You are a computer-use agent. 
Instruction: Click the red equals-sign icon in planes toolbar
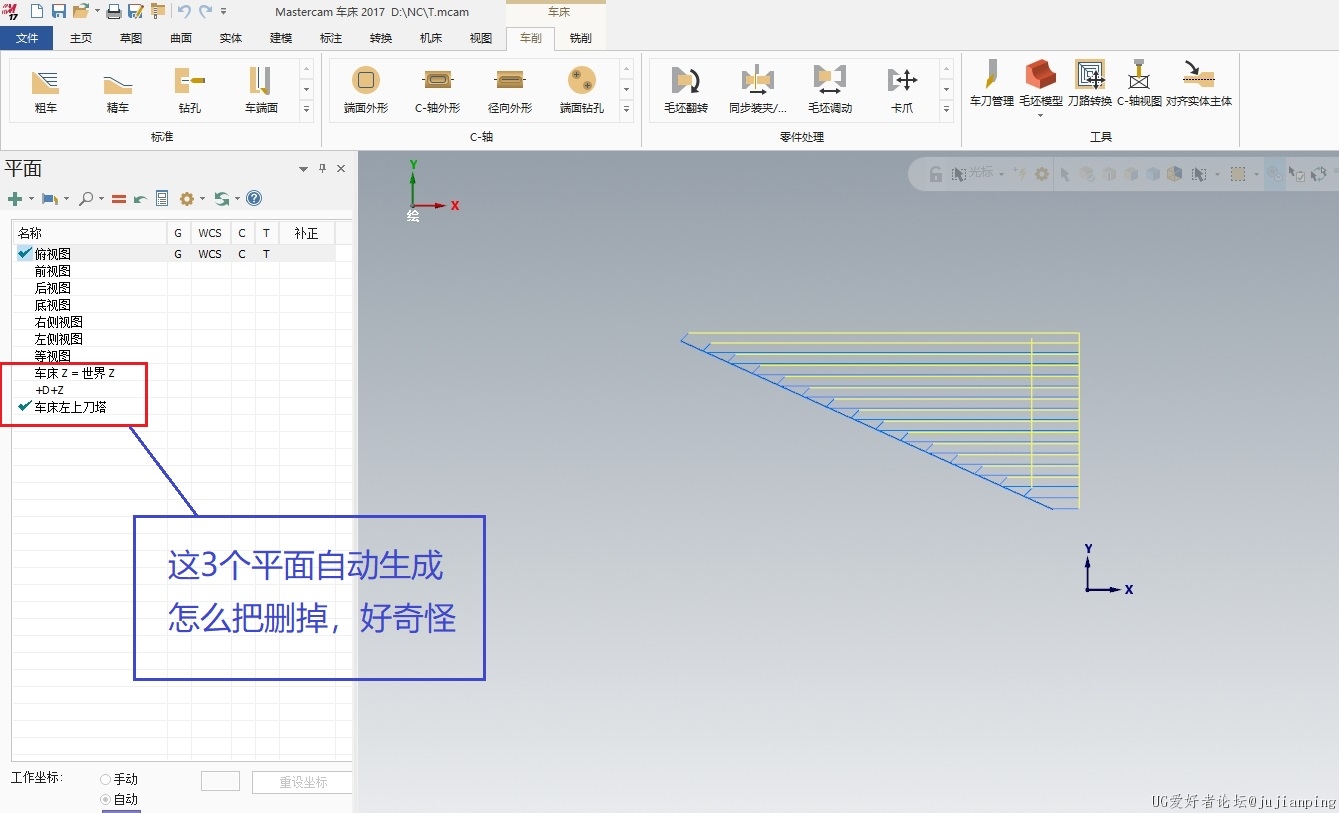click(119, 199)
